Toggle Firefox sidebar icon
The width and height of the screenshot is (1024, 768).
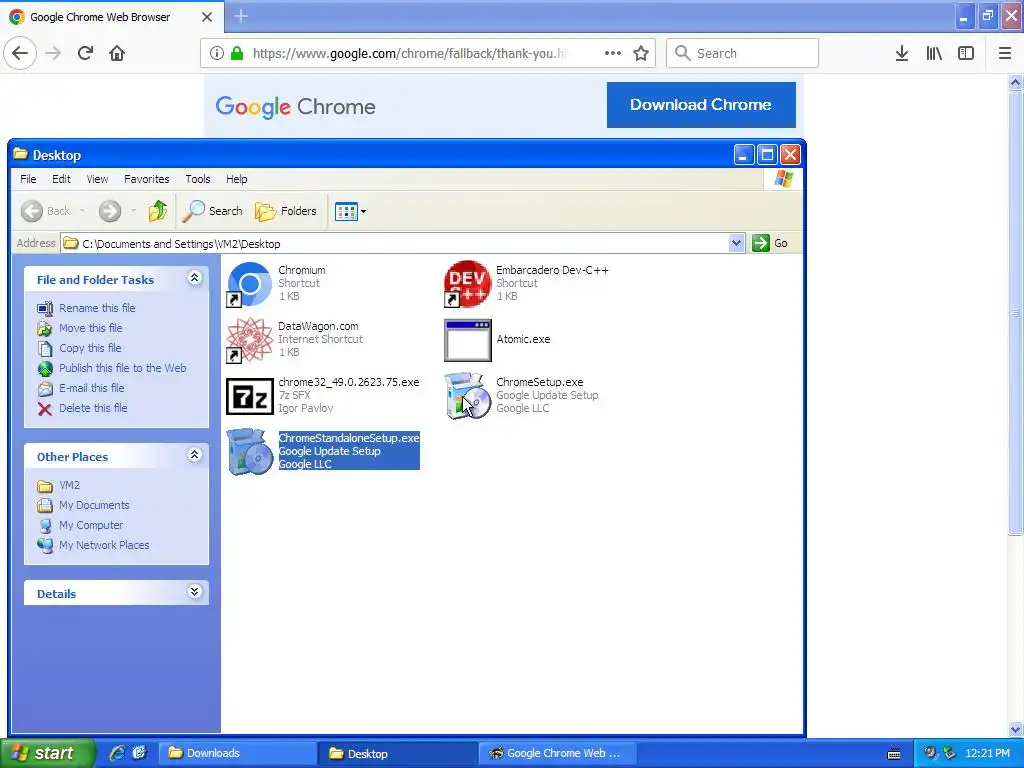(x=966, y=53)
